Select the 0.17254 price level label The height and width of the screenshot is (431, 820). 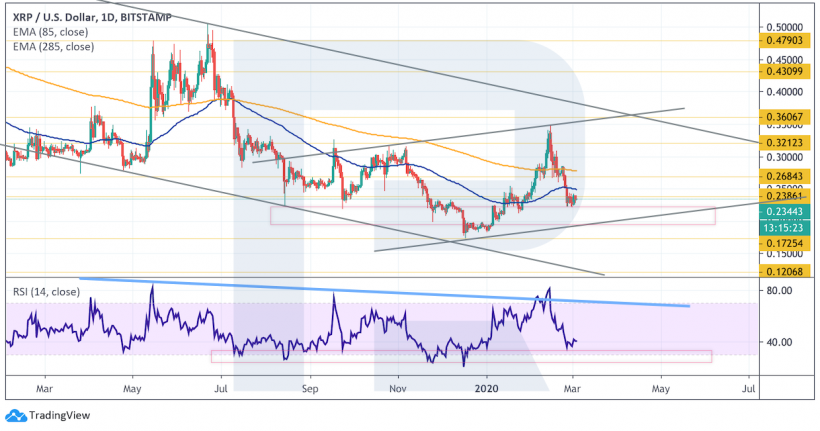pos(784,243)
